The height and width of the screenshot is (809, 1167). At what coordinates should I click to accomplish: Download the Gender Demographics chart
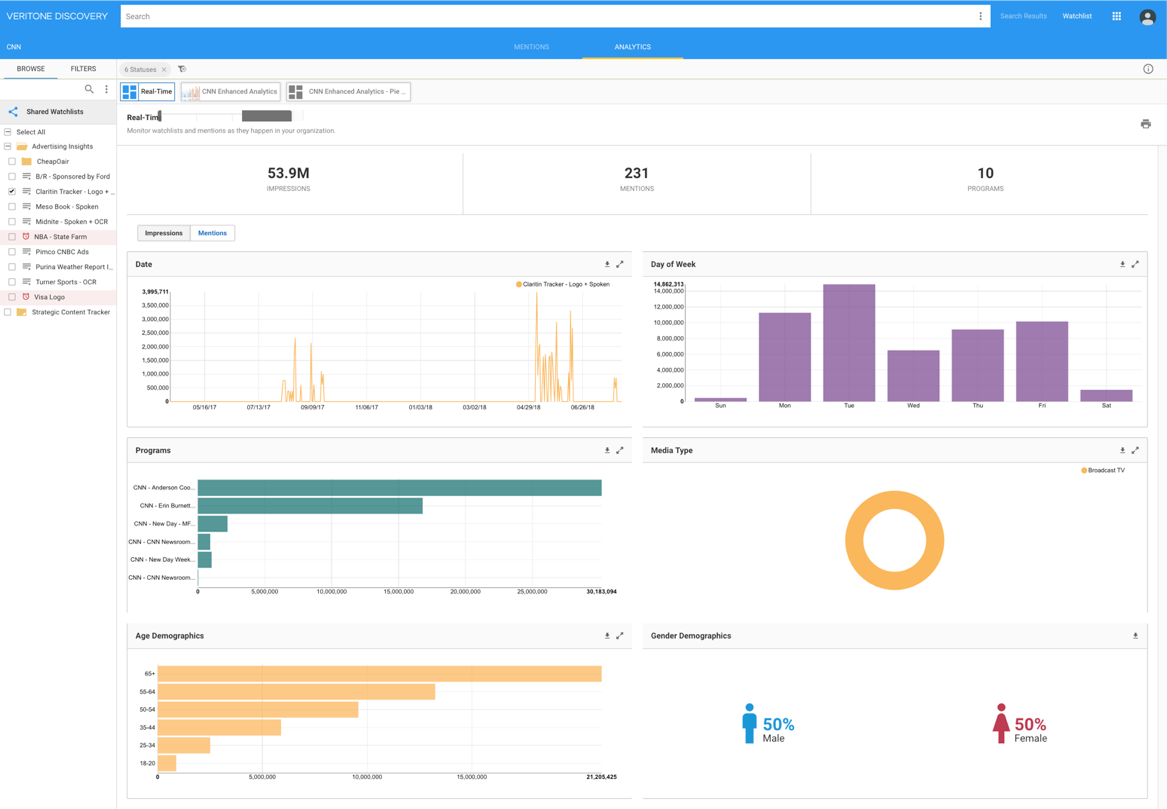coord(1135,636)
